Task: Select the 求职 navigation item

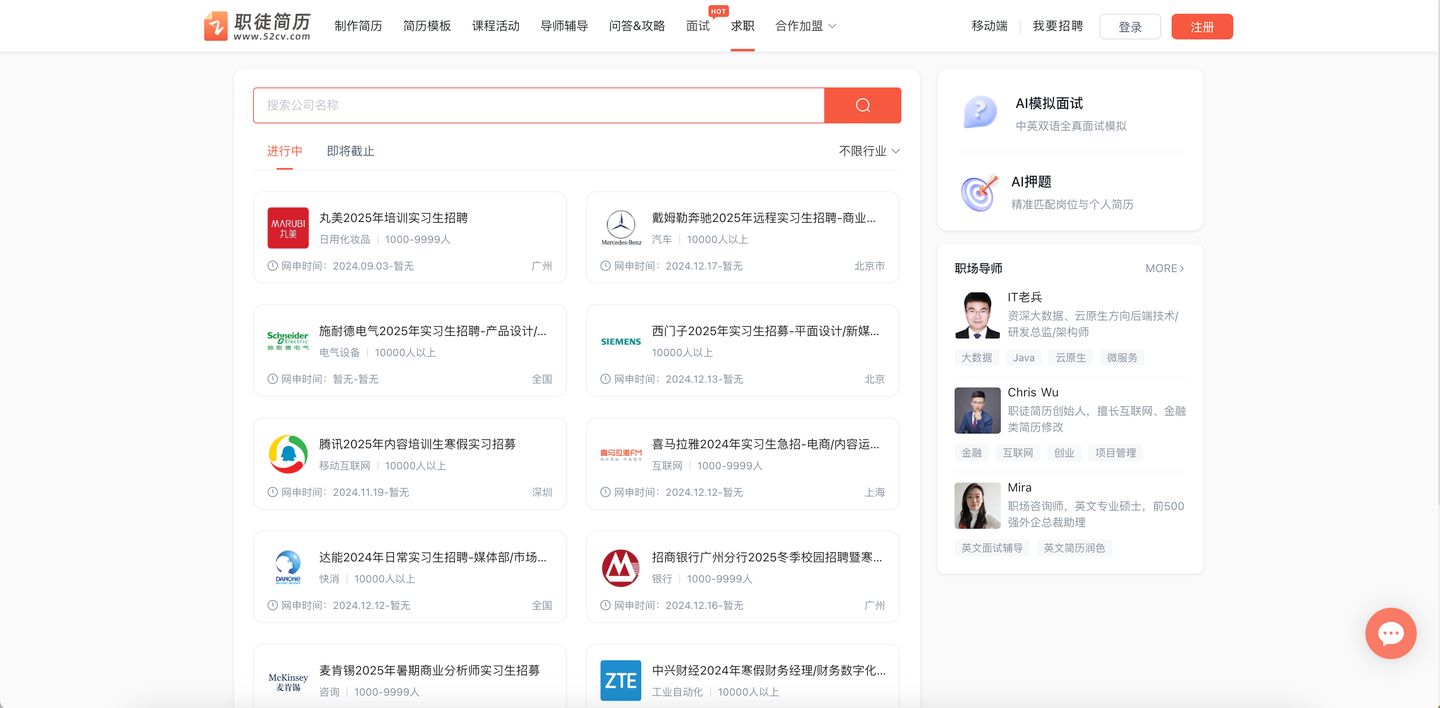Action: [742, 26]
